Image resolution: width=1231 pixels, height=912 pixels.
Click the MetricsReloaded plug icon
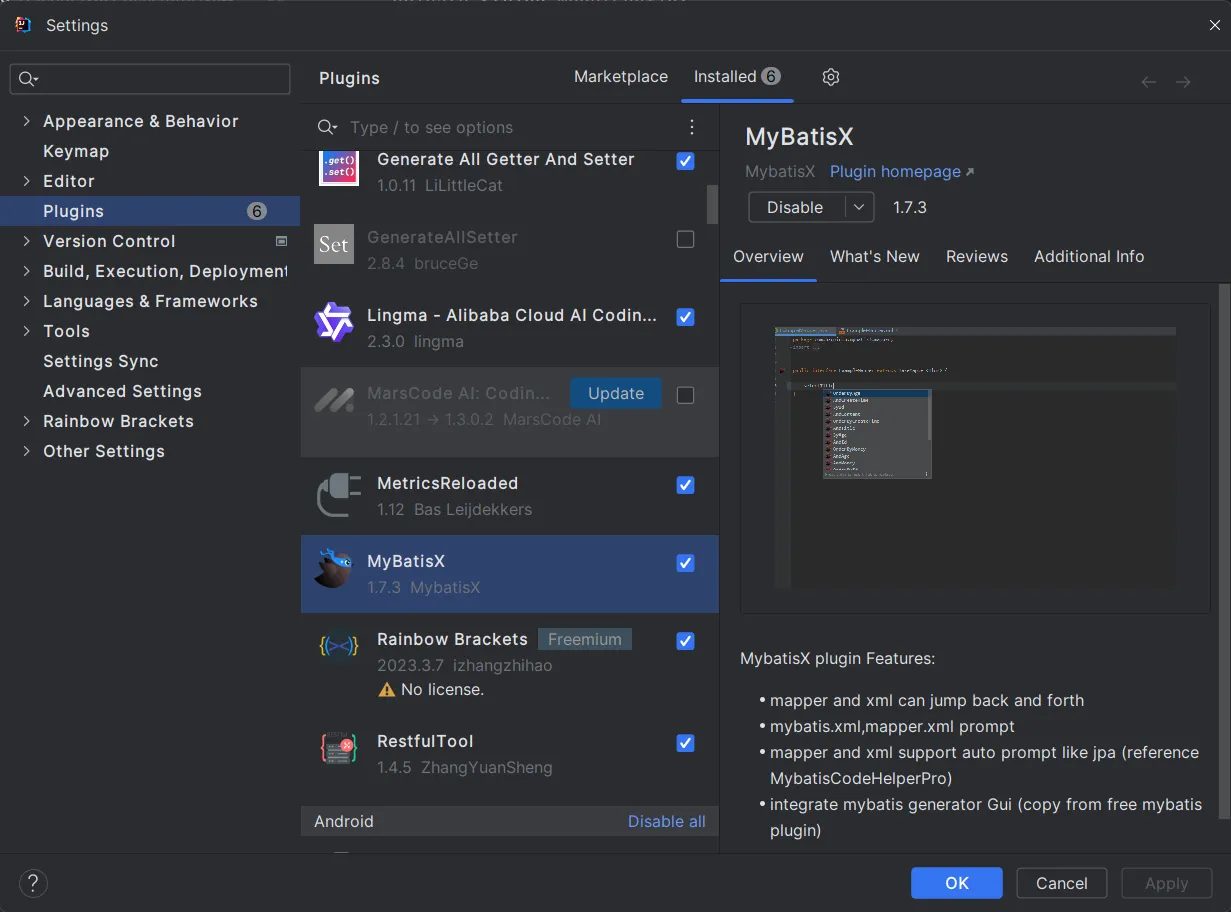339,495
